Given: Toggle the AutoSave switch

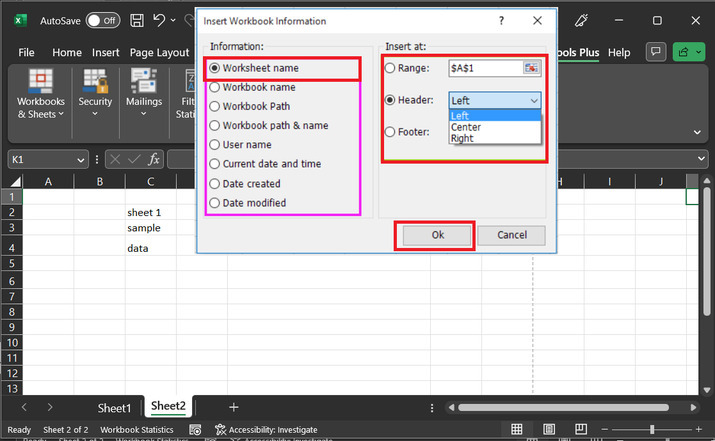Looking at the screenshot, I should click(x=103, y=21).
